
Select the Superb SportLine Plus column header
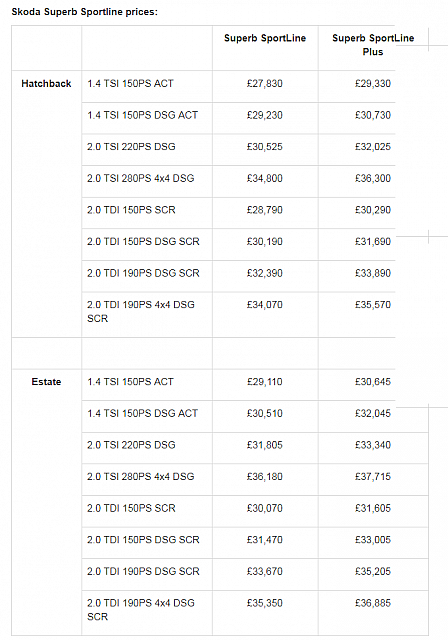373,45
